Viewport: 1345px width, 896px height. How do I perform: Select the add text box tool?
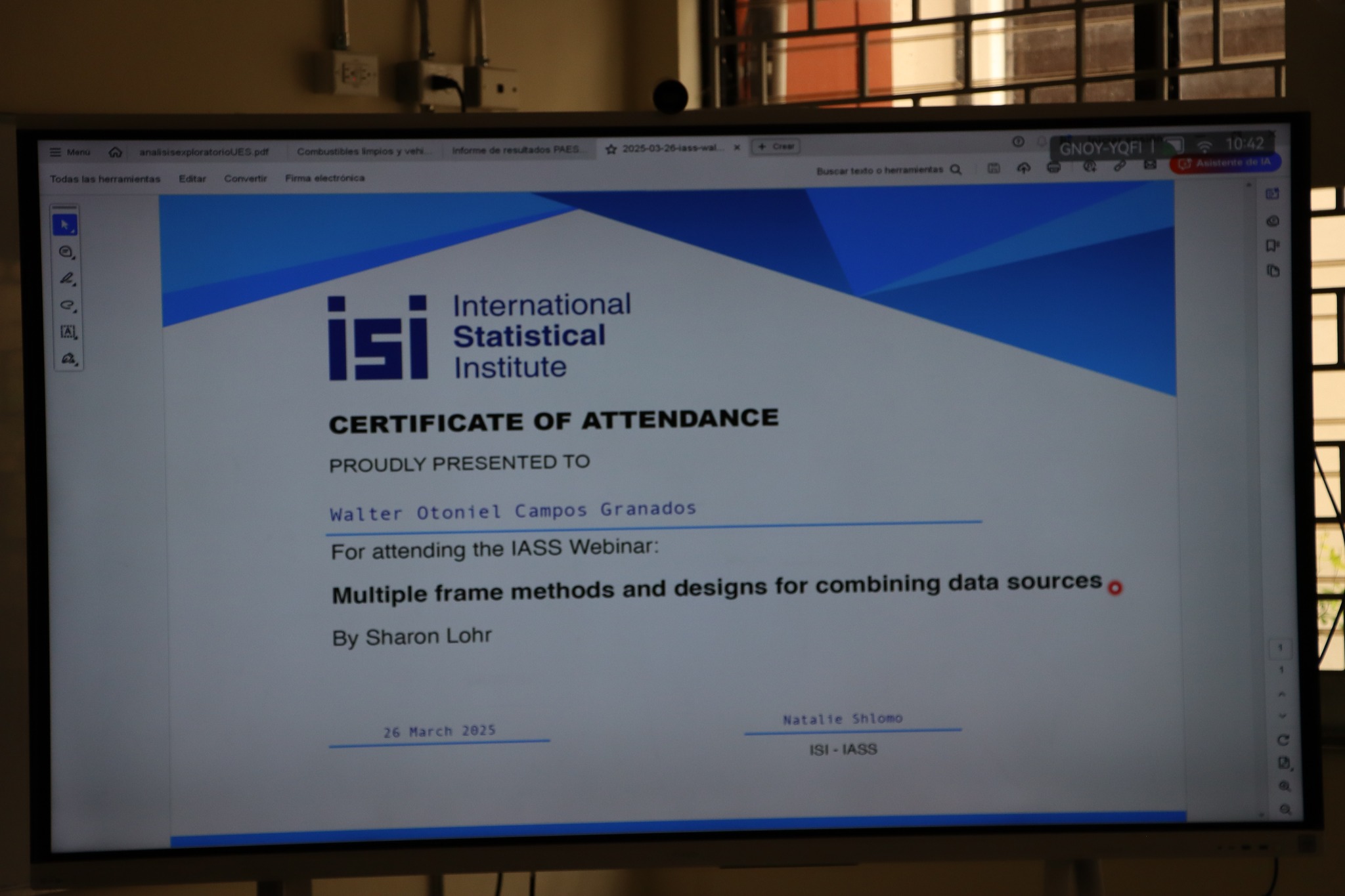click(x=68, y=332)
